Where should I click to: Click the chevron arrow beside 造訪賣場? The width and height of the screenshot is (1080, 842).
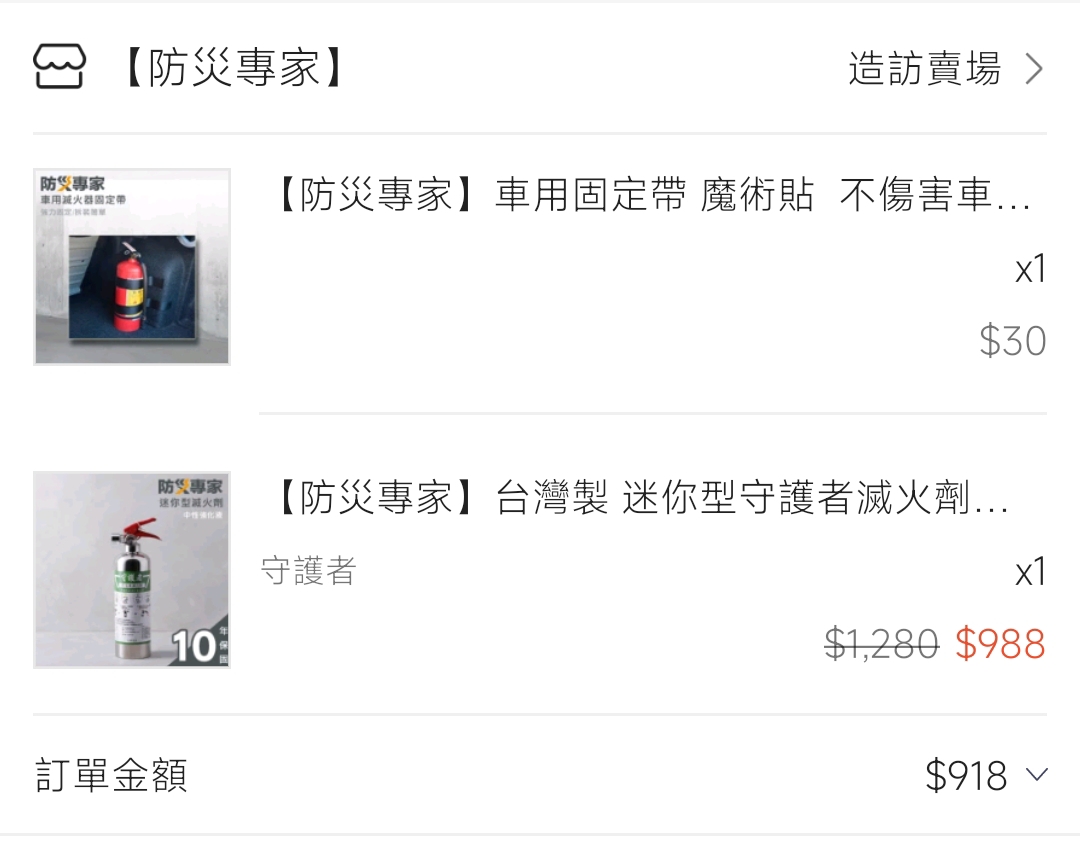coord(1034,69)
